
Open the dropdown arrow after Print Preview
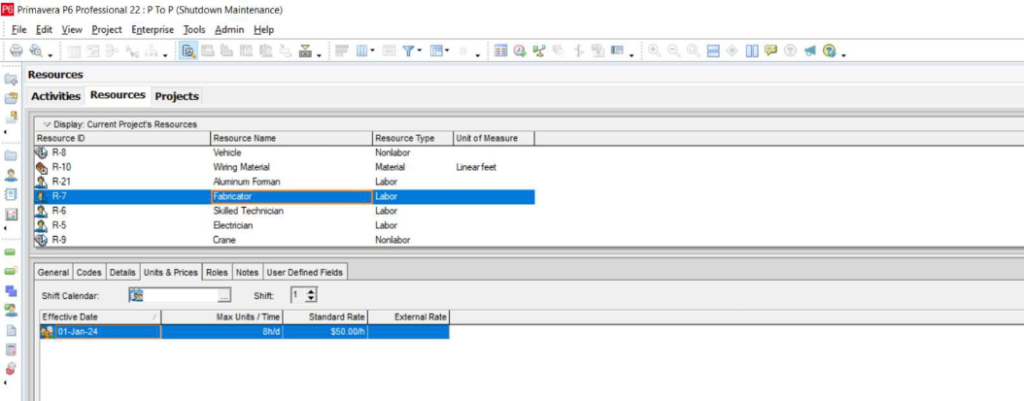(x=50, y=54)
